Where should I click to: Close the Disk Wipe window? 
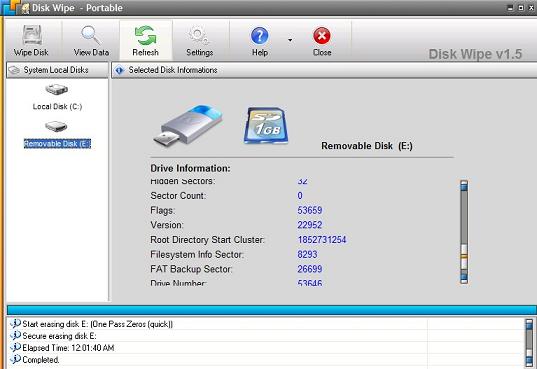531,8
